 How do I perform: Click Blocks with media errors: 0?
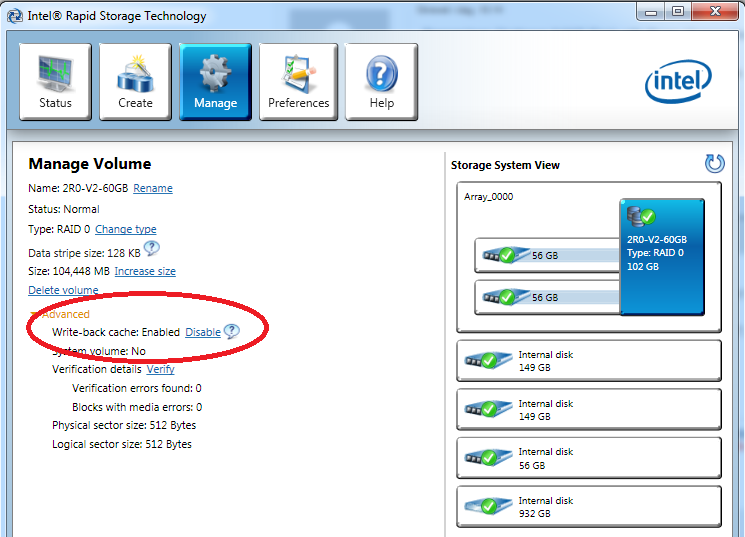click(137, 407)
